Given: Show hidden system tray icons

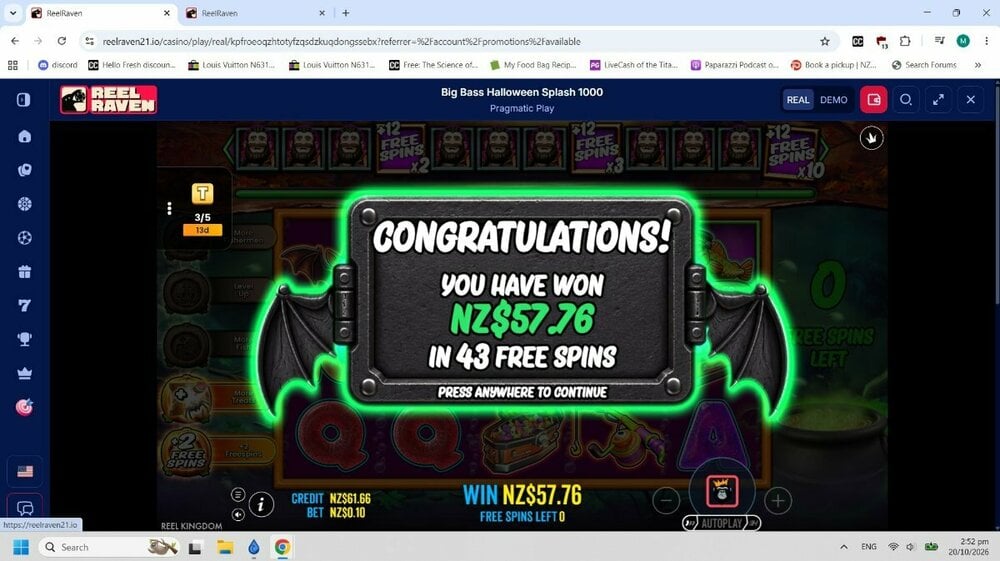Looking at the screenshot, I should [843, 547].
